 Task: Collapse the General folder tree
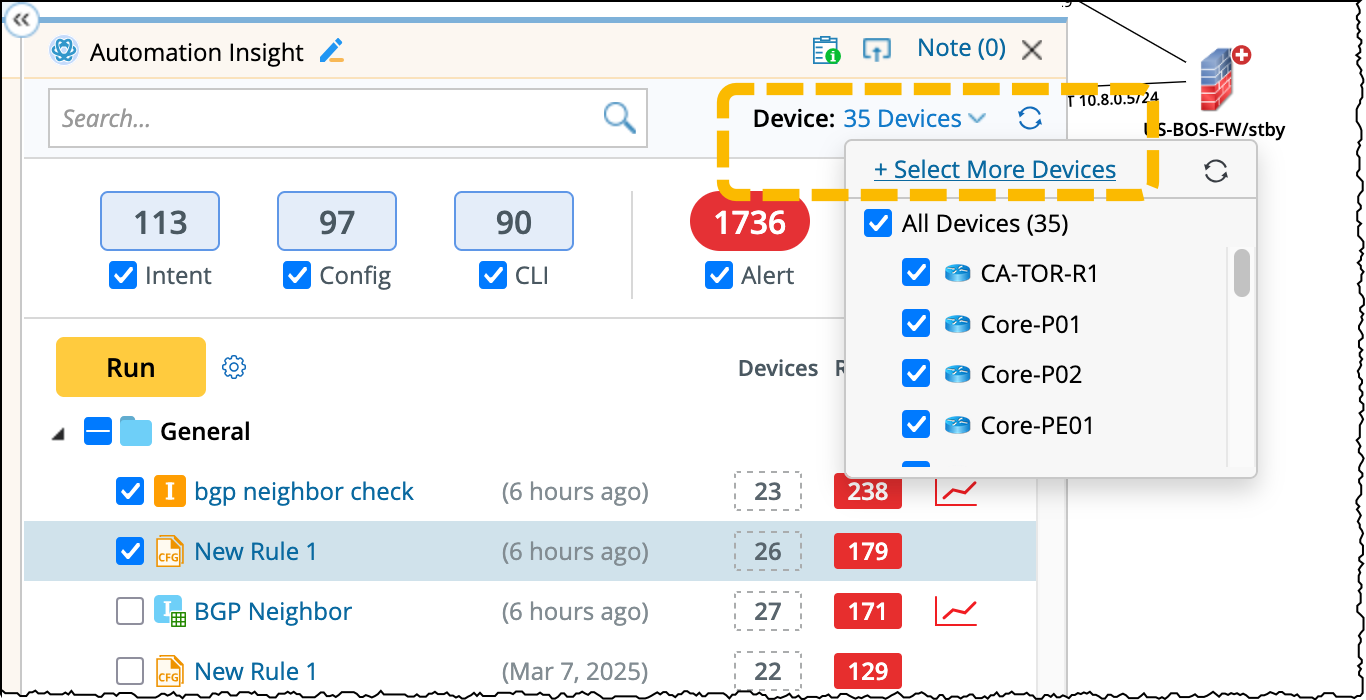59,433
